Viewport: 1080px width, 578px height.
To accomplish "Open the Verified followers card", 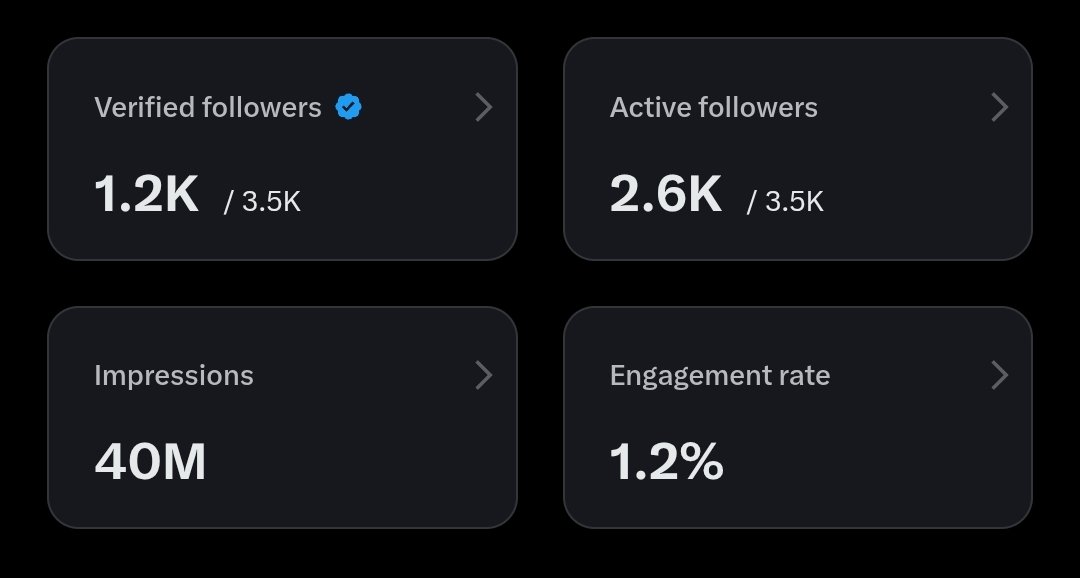I will coord(282,149).
